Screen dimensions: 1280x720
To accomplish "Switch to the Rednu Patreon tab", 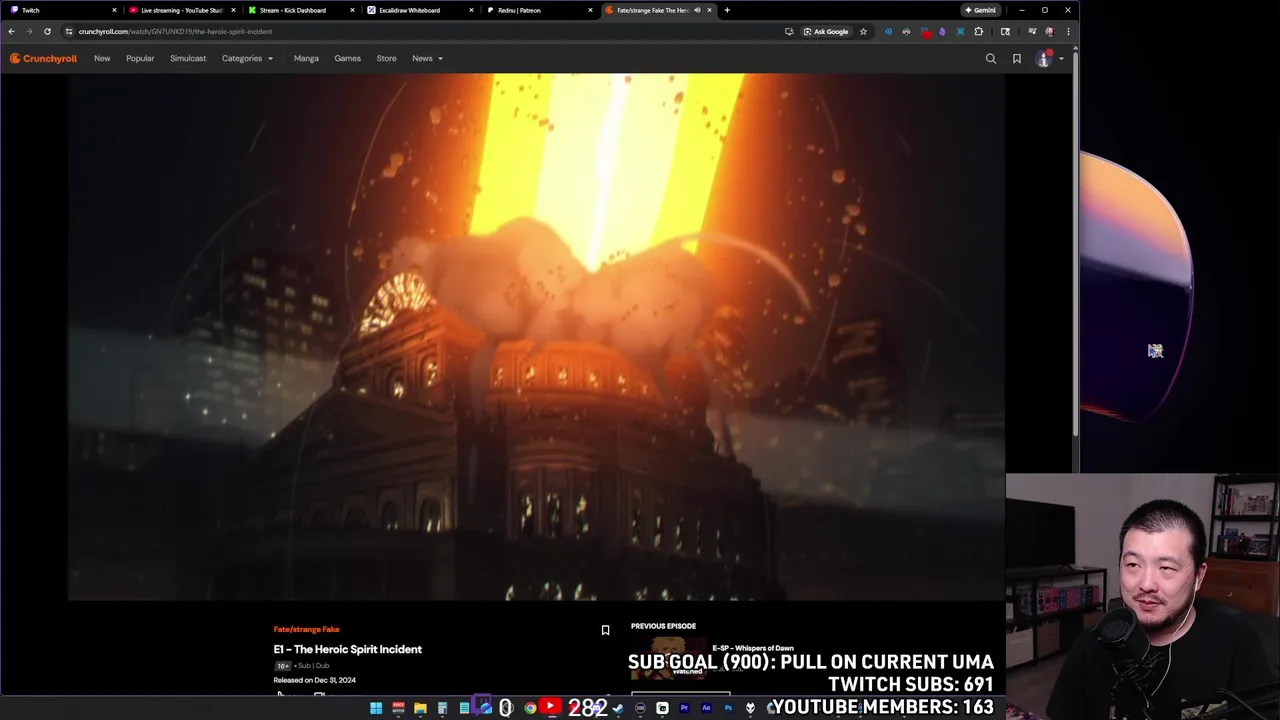I will 537,10.
